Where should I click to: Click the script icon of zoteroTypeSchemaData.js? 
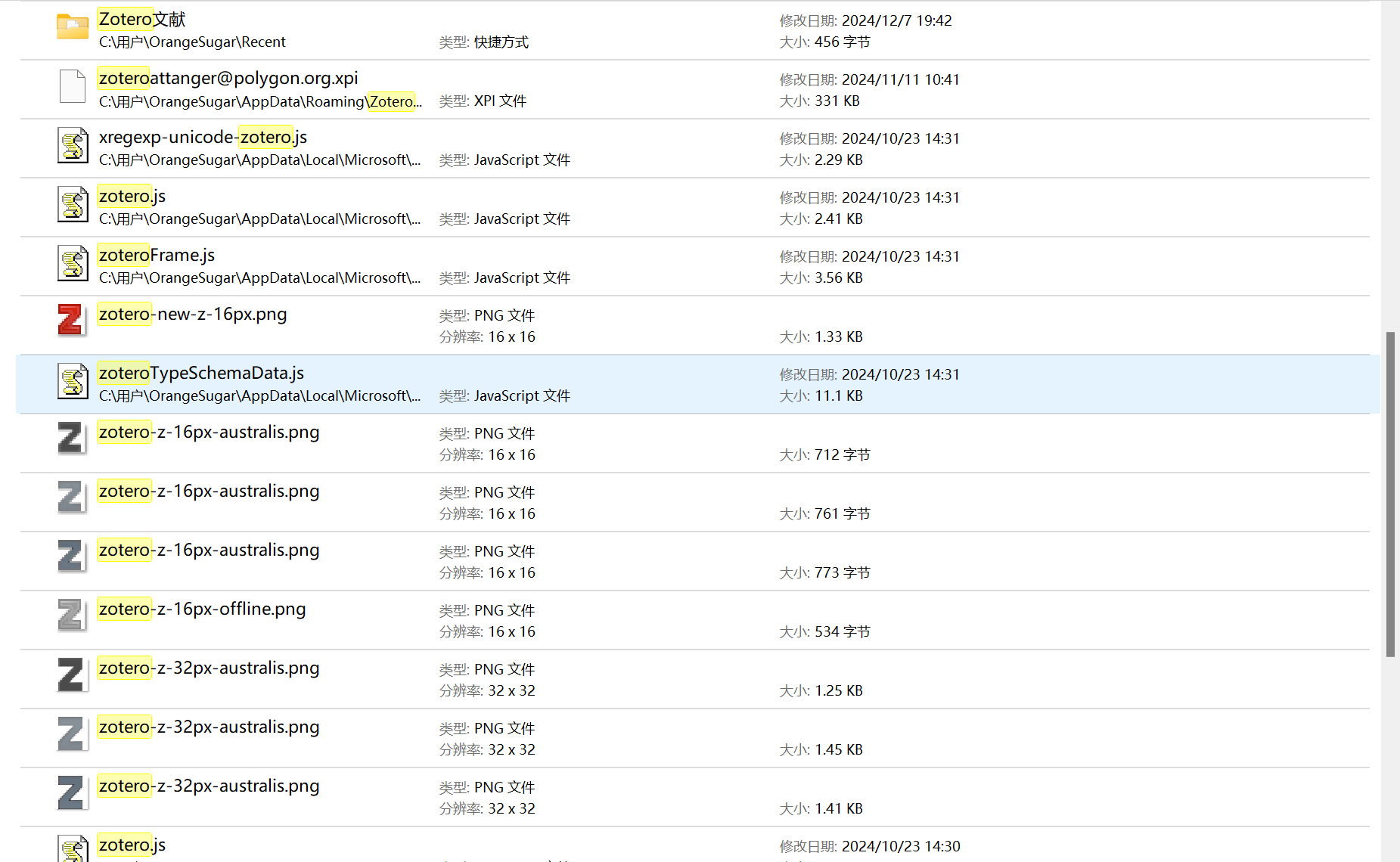pos(73,381)
